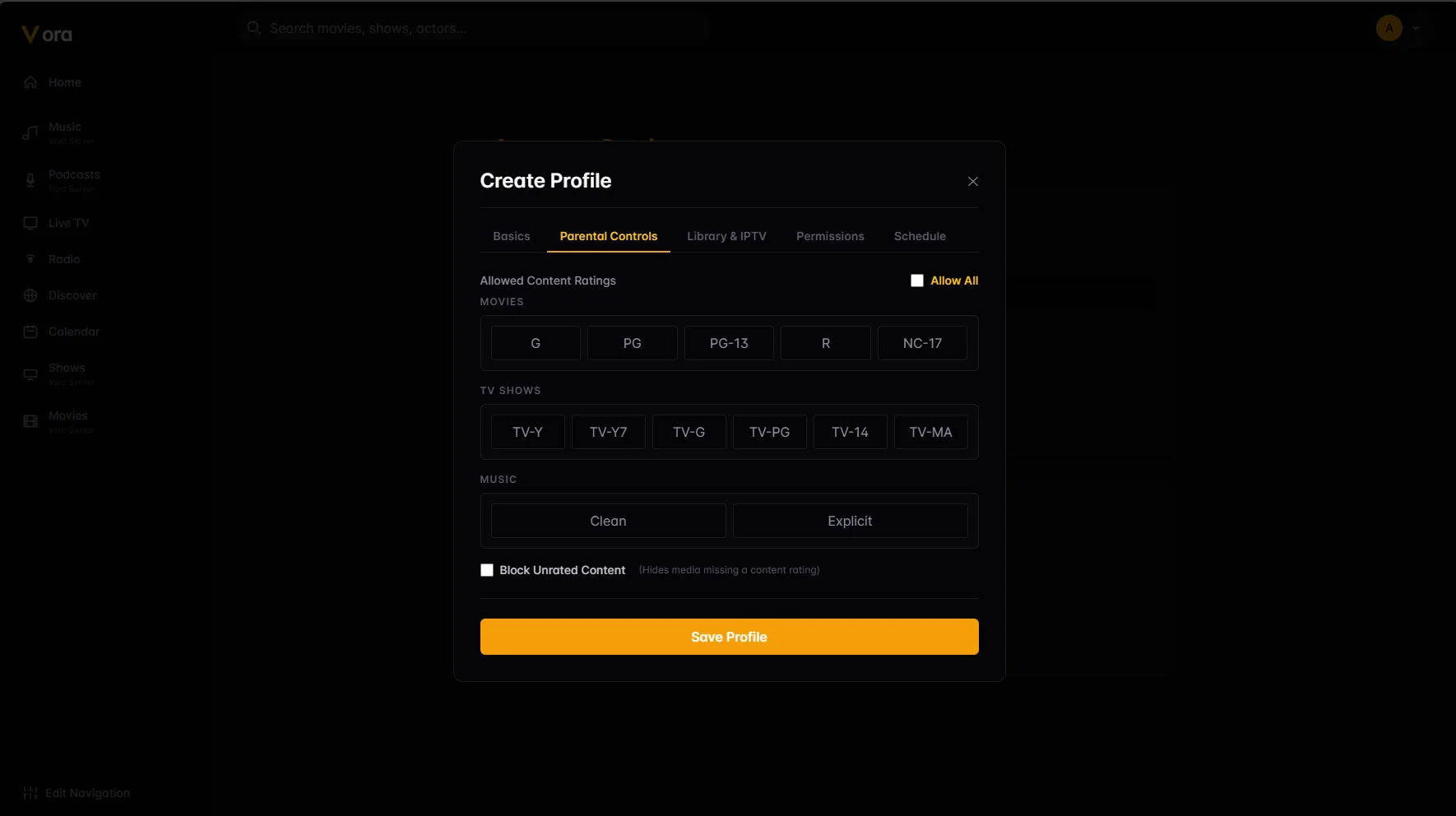Image resolution: width=1456 pixels, height=816 pixels.
Task: Toggle the PG-13 movie rating
Action: 729,343
